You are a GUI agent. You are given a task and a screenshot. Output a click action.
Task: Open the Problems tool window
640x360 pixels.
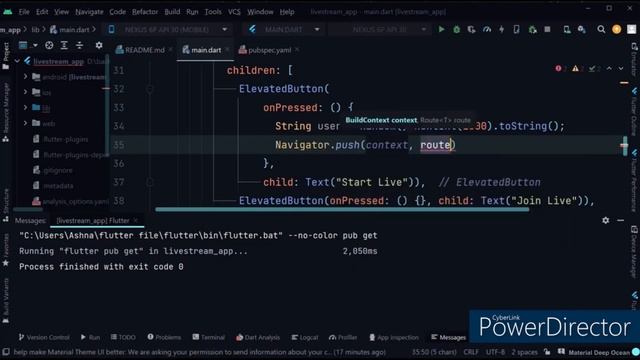pyautogui.click(x=164, y=337)
